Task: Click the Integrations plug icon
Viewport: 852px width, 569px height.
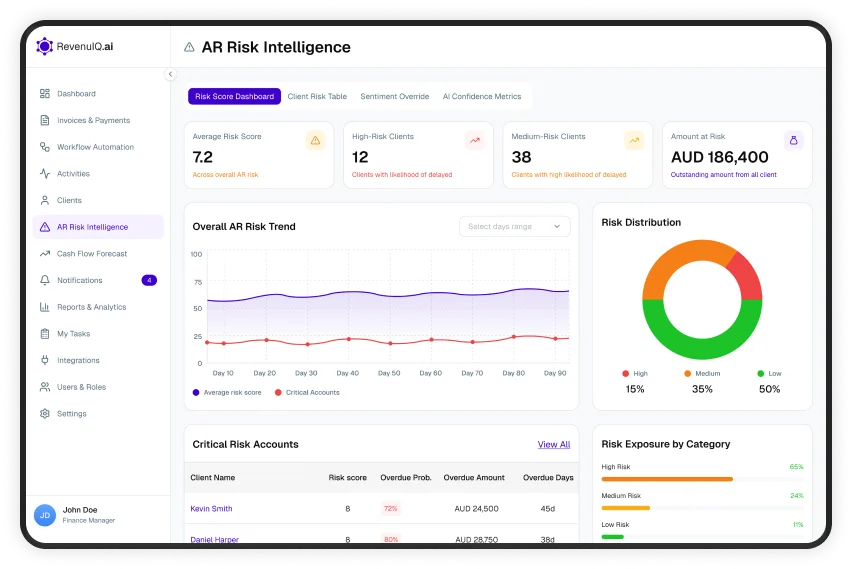Action: pyautogui.click(x=45, y=360)
